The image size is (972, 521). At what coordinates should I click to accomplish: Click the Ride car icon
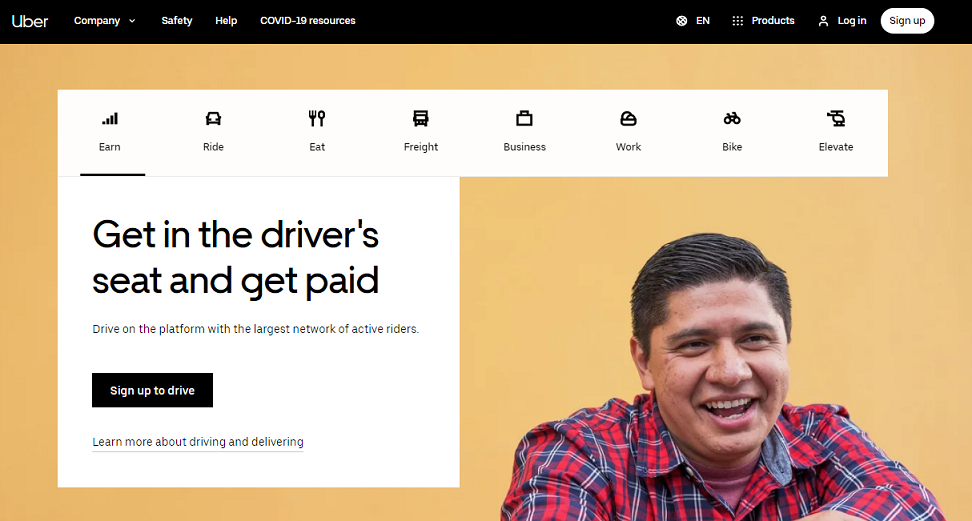(x=213, y=118)
